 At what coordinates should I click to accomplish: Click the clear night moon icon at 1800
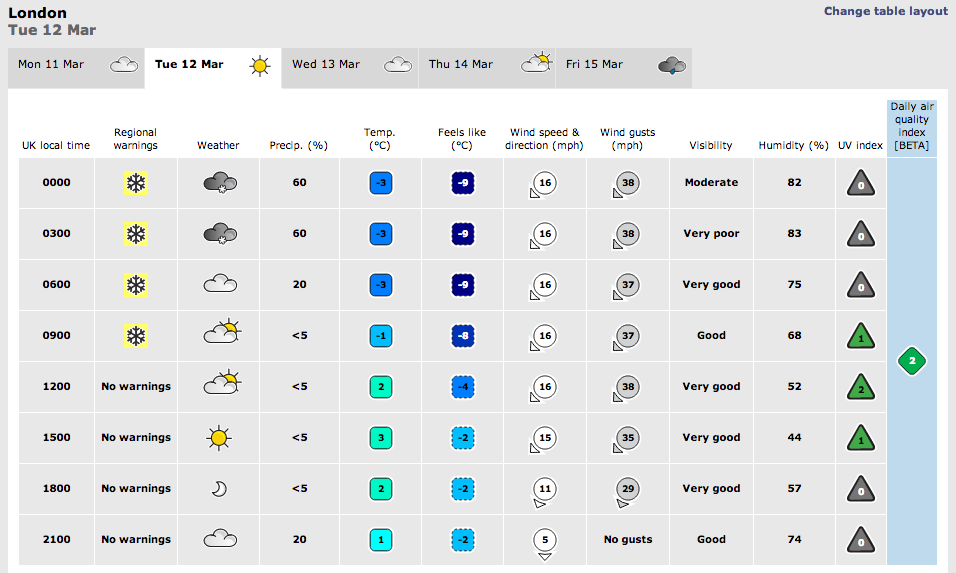click(219, 489)
